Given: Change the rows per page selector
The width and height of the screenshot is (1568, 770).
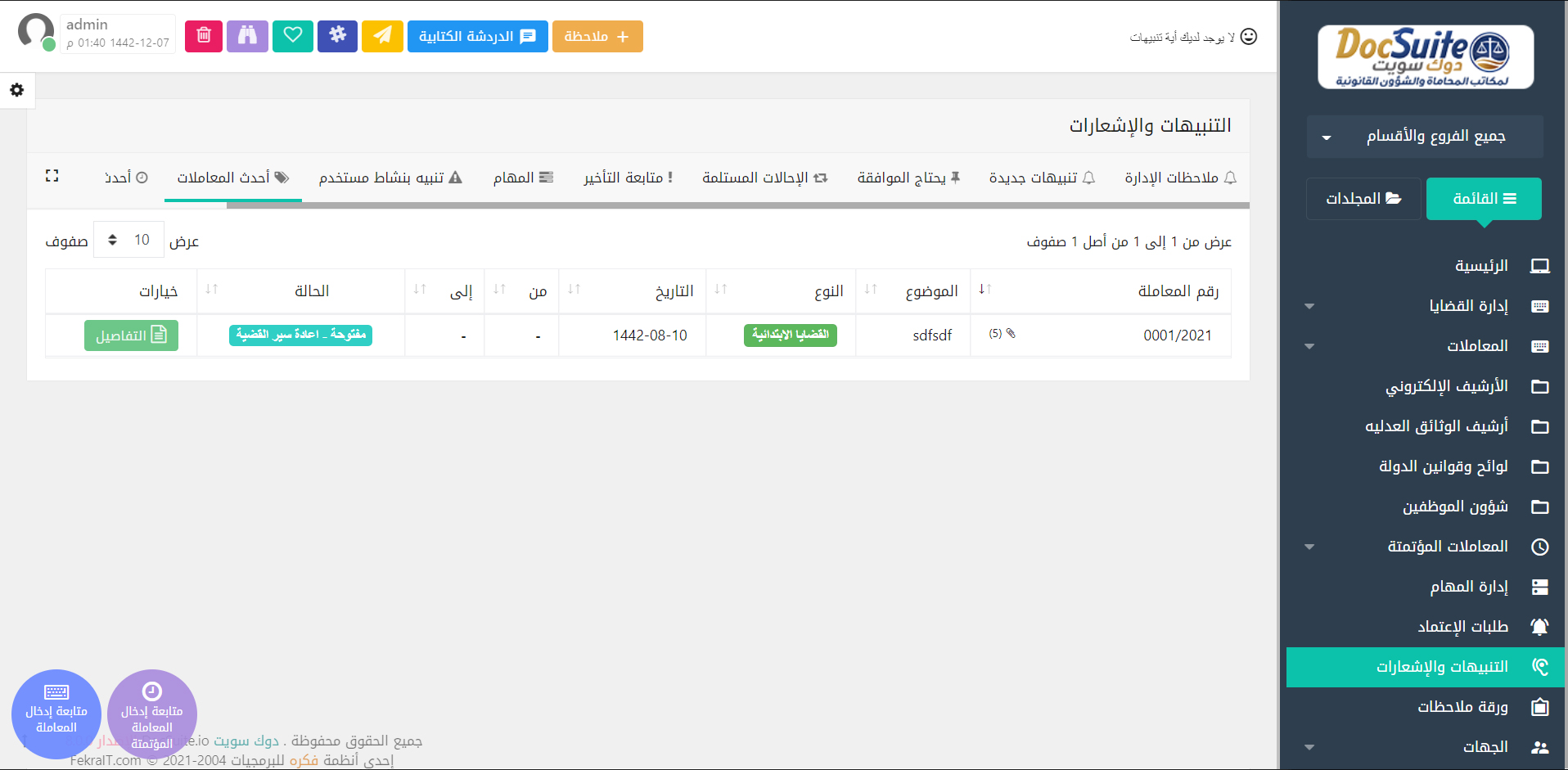Looking at the screenshot, I should [x=128, y=240].
